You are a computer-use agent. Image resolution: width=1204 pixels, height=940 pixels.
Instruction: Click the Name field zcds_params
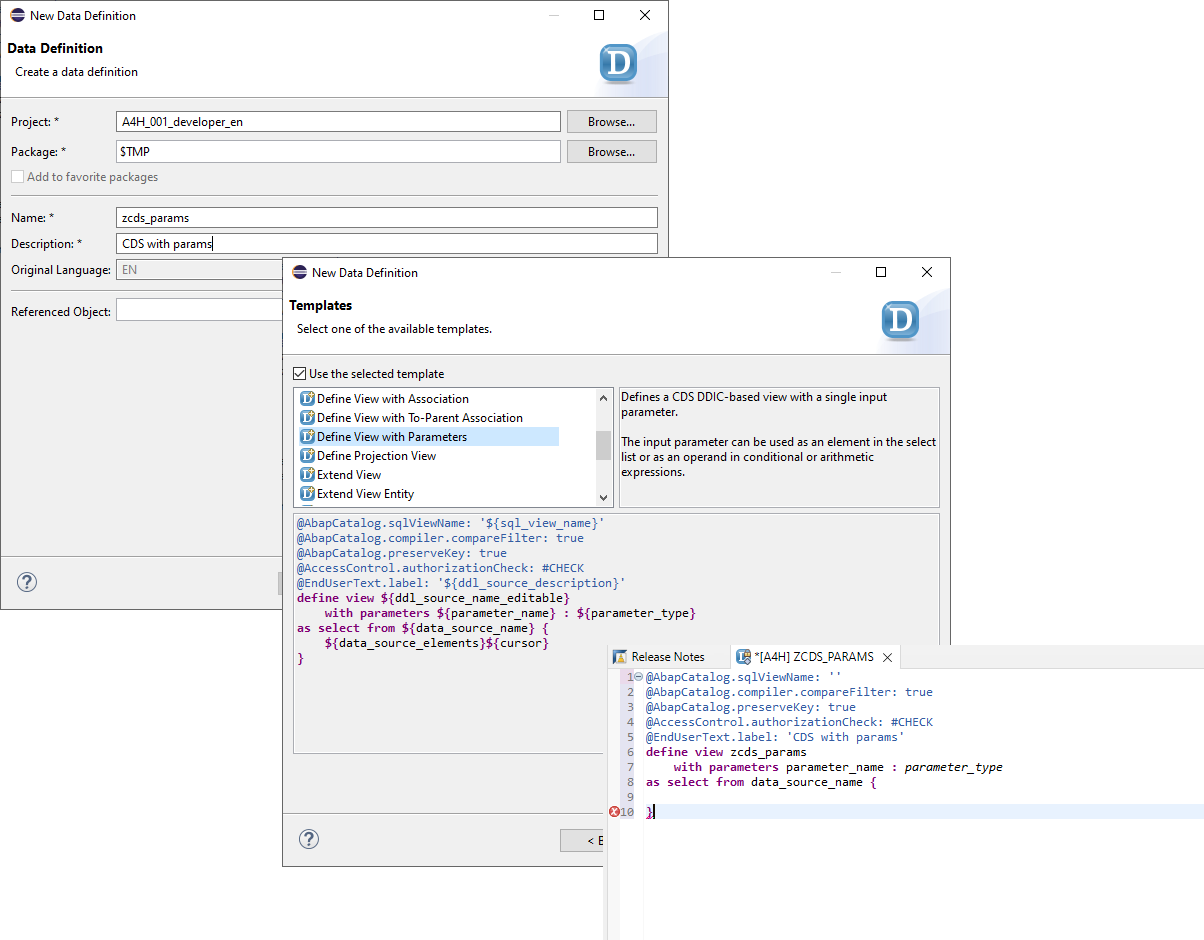pos(387,217)
